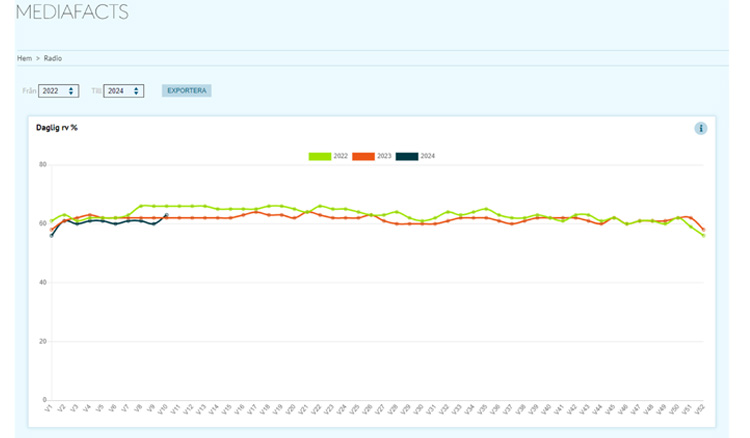
Task: Click the orange 2023 legend swatch
Action: coord(362,156)
